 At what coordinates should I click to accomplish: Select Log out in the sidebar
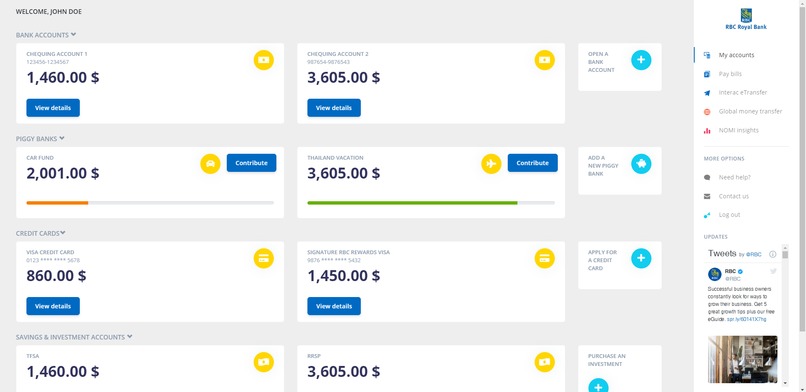pos(729,215)
